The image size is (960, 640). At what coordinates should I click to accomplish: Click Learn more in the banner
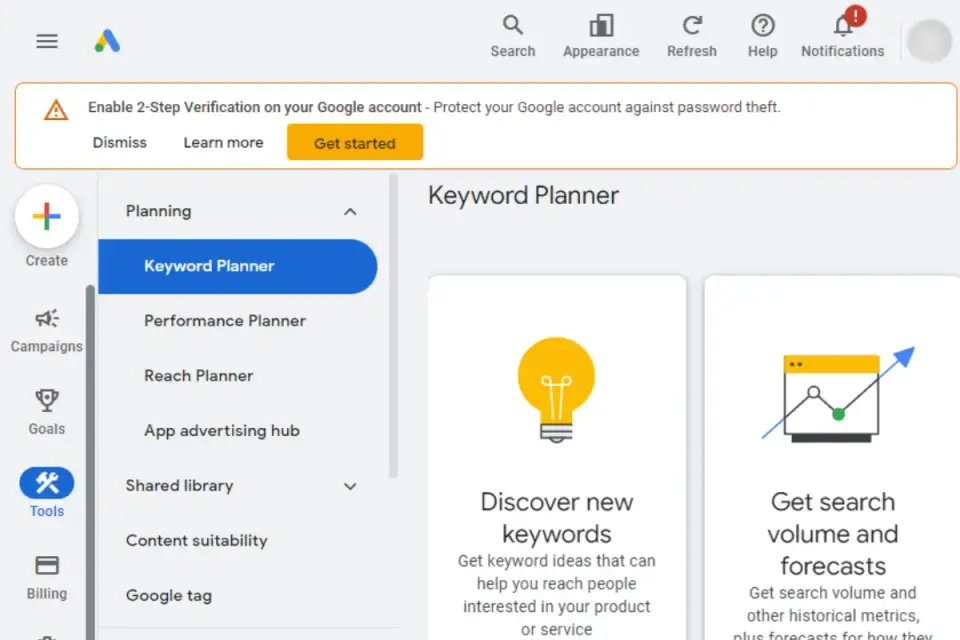click(x=223, y=143)
